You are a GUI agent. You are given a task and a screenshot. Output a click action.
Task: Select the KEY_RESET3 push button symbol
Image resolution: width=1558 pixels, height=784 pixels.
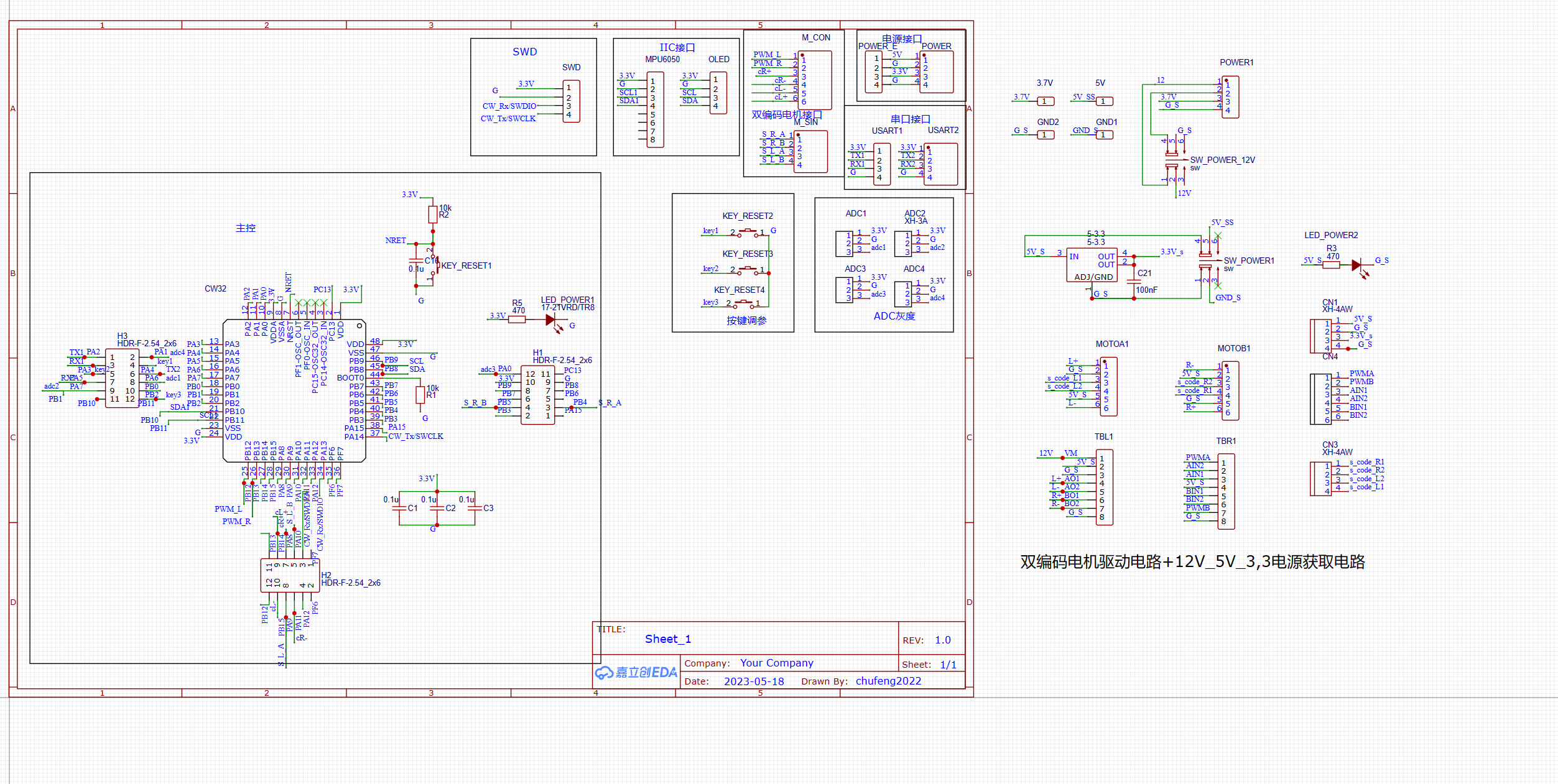[x=748, y=270]
